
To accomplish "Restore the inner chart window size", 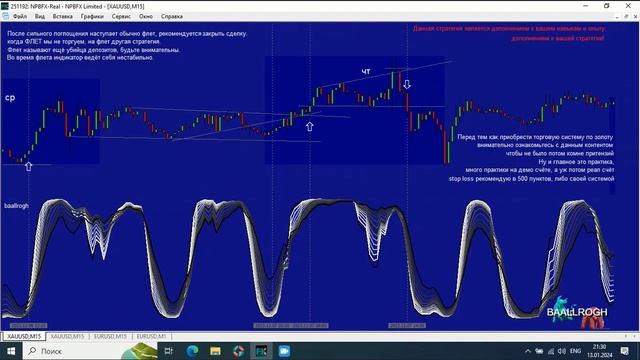I will [x=626, y=17].
